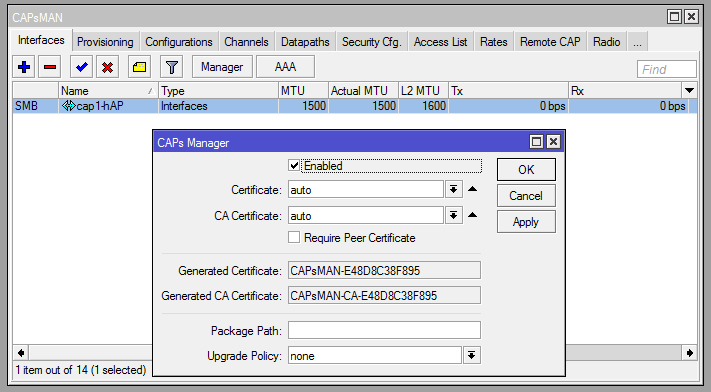Click the Tx column header

click(x=508, y=91)
